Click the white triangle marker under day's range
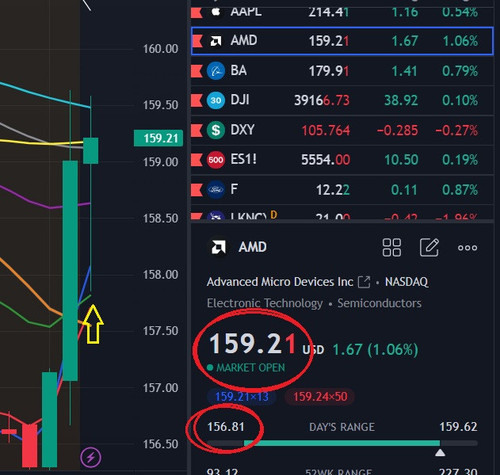The height and width of the screenshot is (475, 500). click(x=440, y=453)
